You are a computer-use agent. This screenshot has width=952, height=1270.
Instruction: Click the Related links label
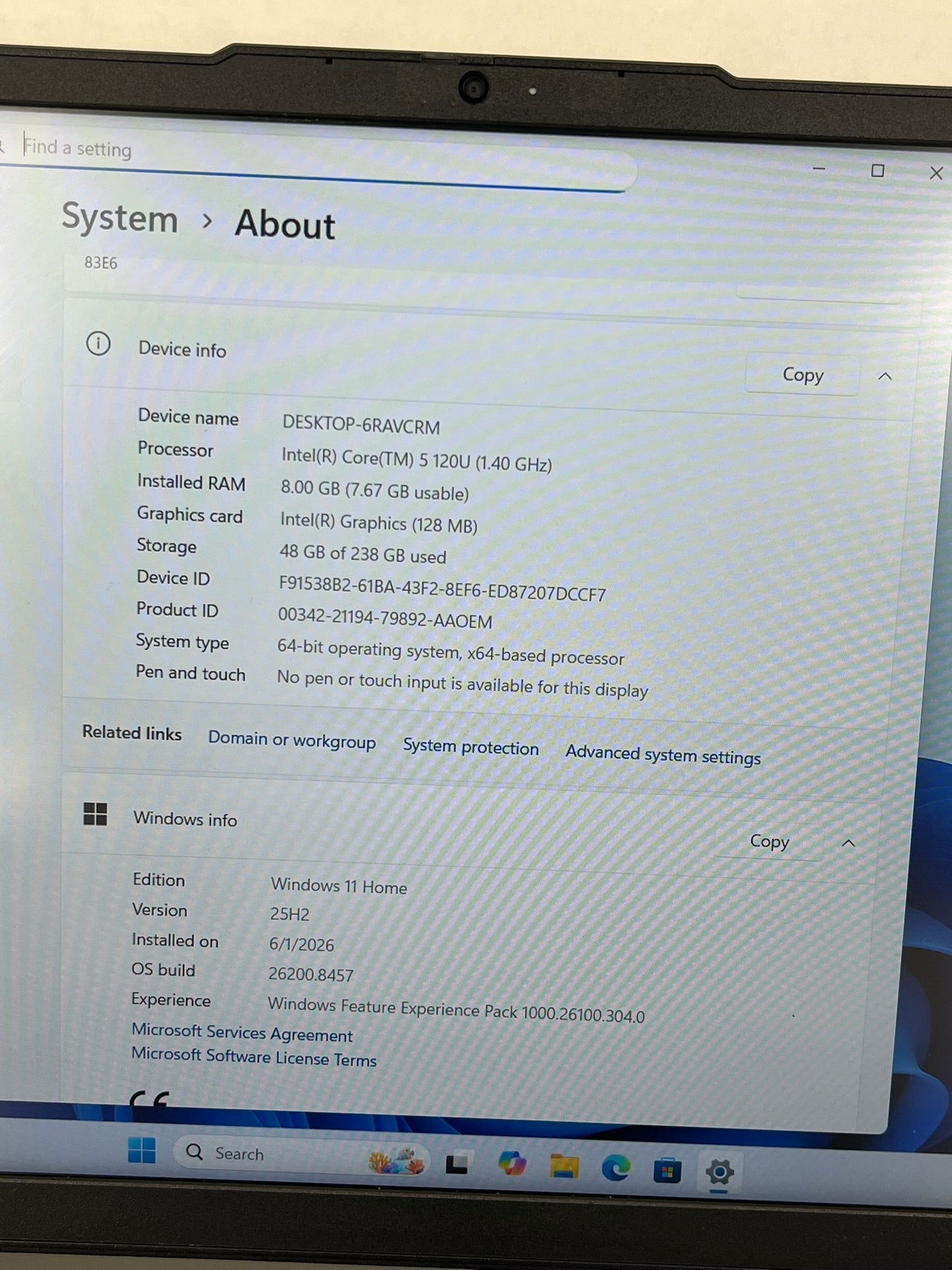click(132, 733)
